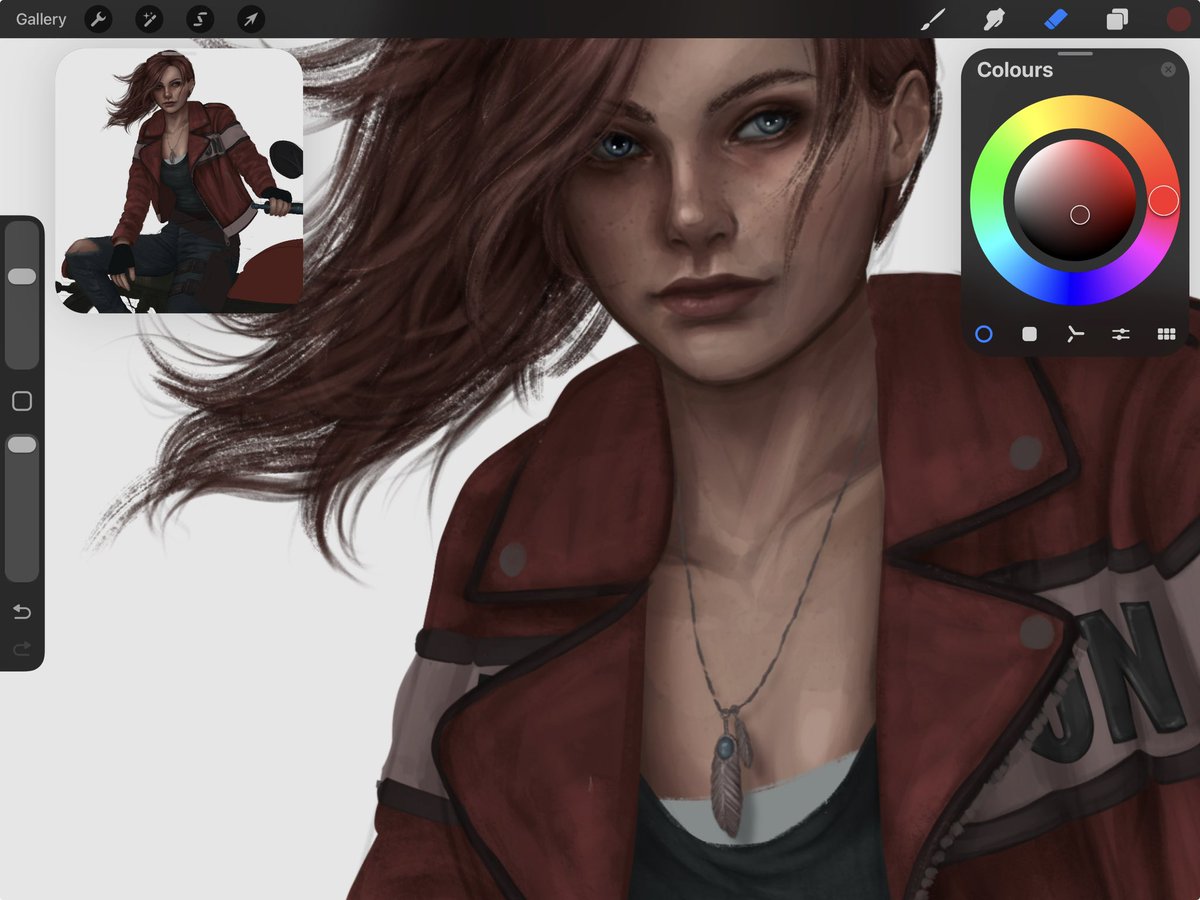Click the hue ring red handle

pyautogui.click(x=1163, y=200)
